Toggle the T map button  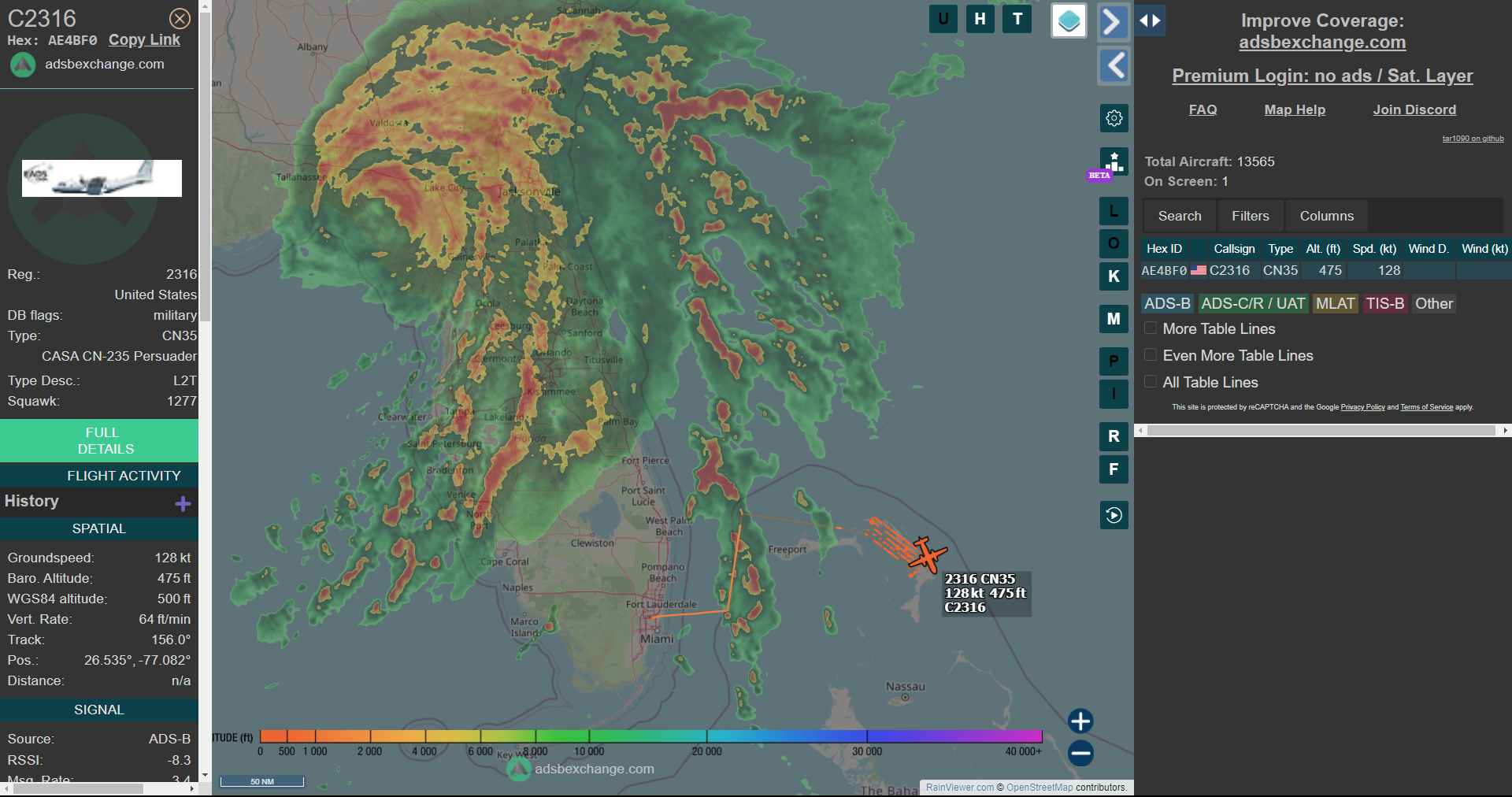click(1017, 19)
